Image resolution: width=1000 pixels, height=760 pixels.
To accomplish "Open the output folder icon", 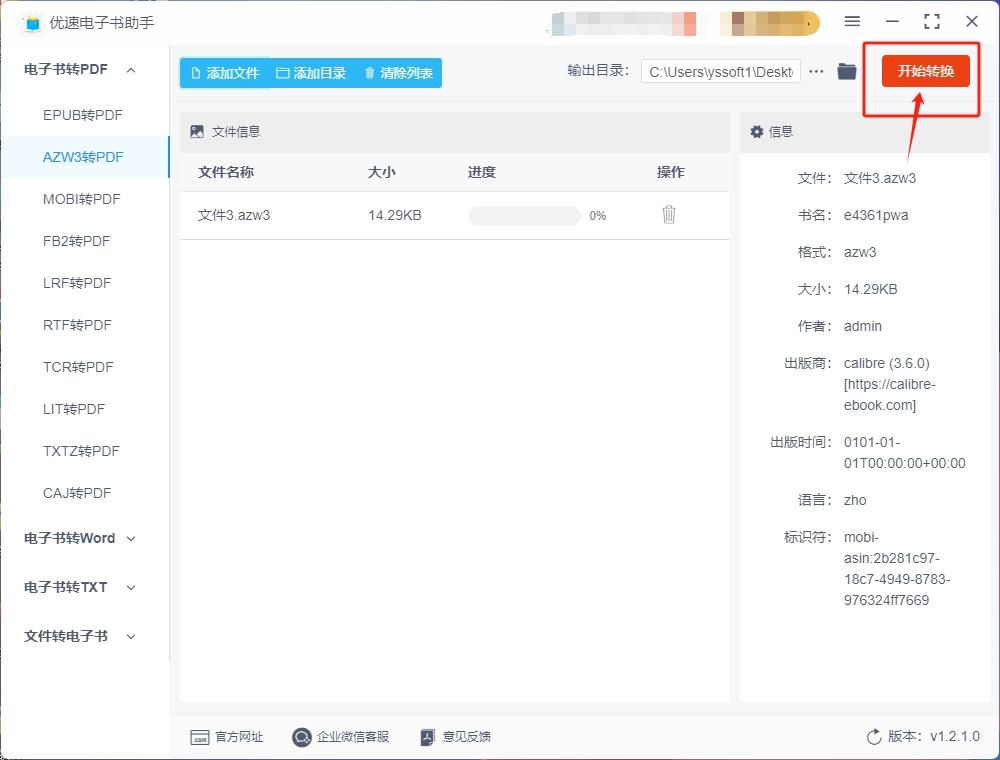I will [846, 71].
